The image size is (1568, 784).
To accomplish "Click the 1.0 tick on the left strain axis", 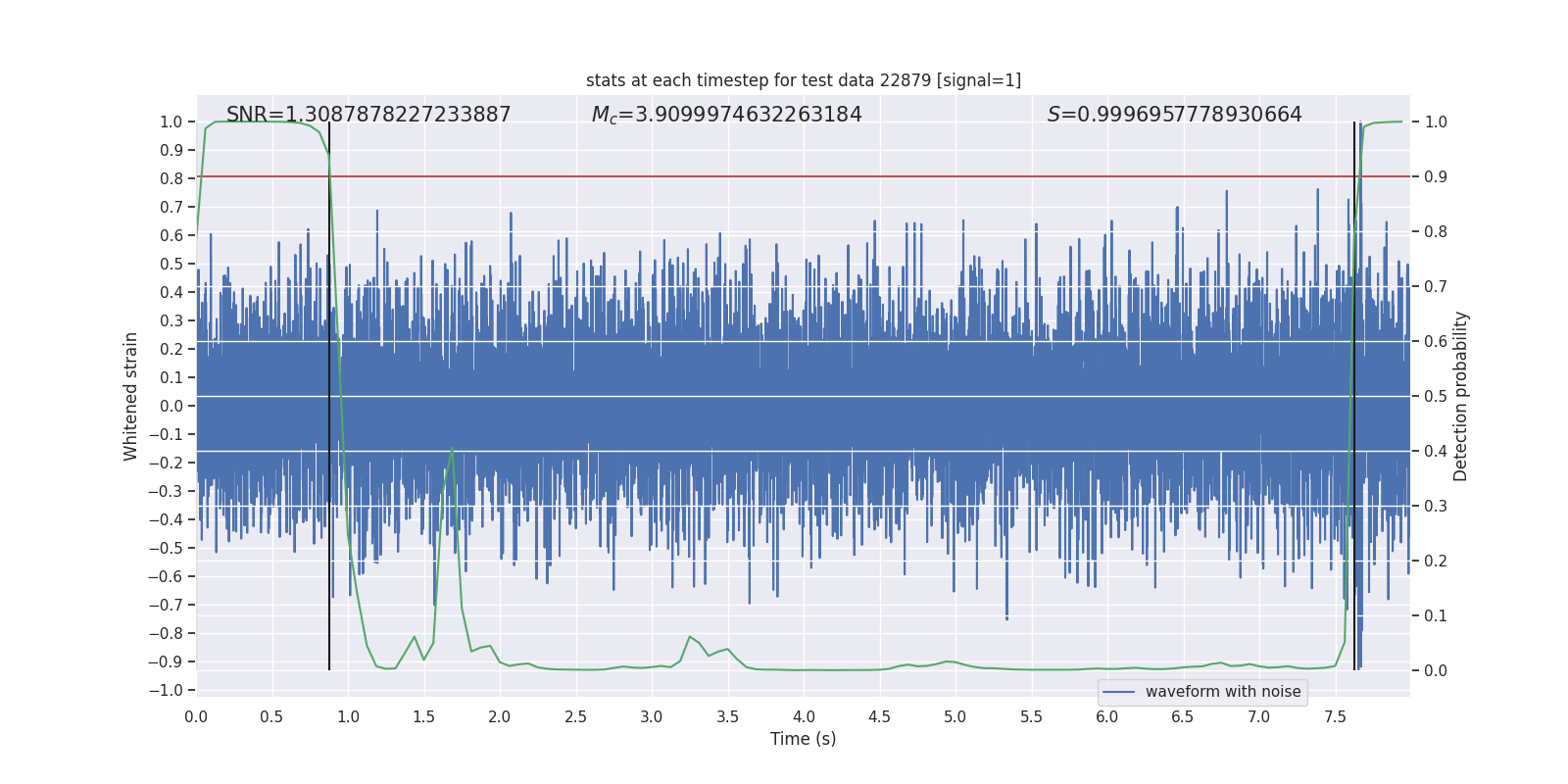I will [x=171, y=122].
